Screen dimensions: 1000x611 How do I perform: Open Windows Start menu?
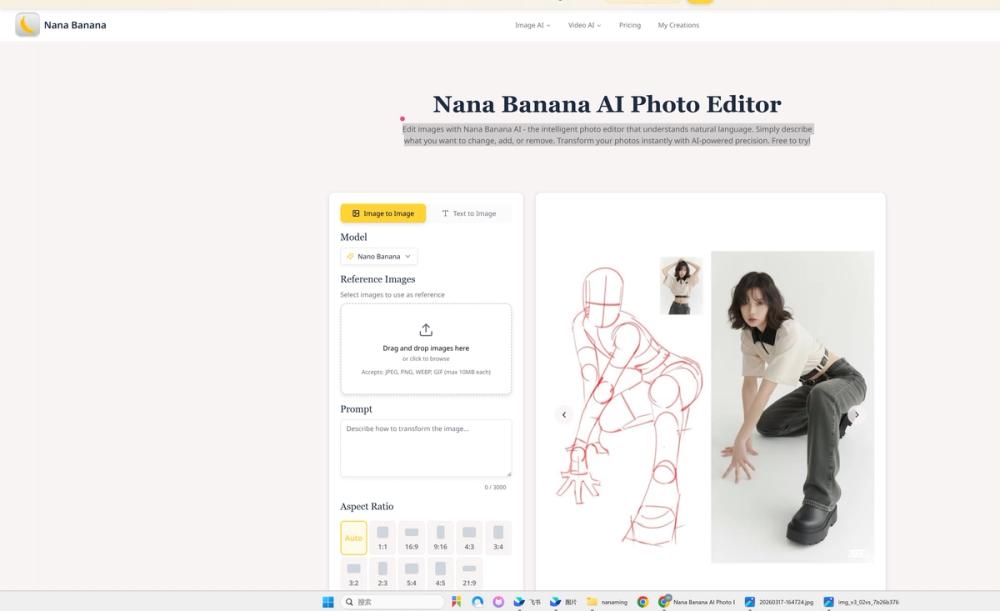328,602
